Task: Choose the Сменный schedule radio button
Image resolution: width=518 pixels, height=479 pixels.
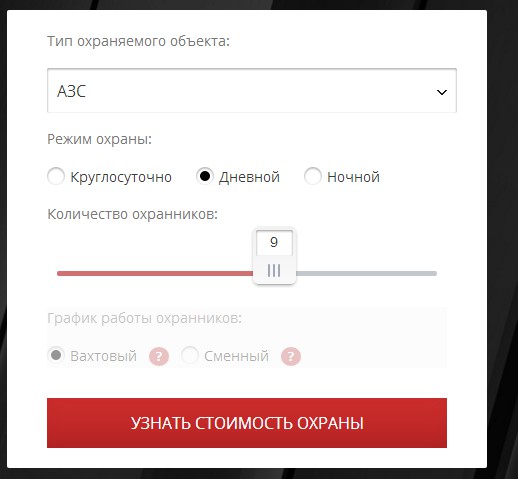Action: pos(190,355)
